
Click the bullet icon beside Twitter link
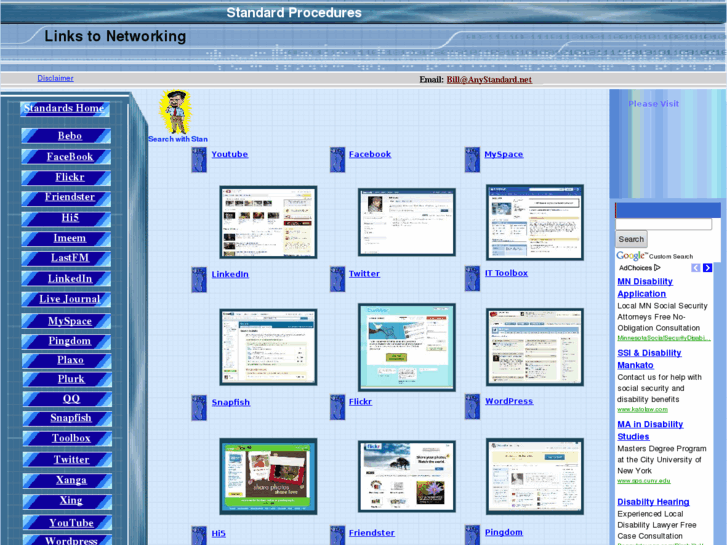338,279
